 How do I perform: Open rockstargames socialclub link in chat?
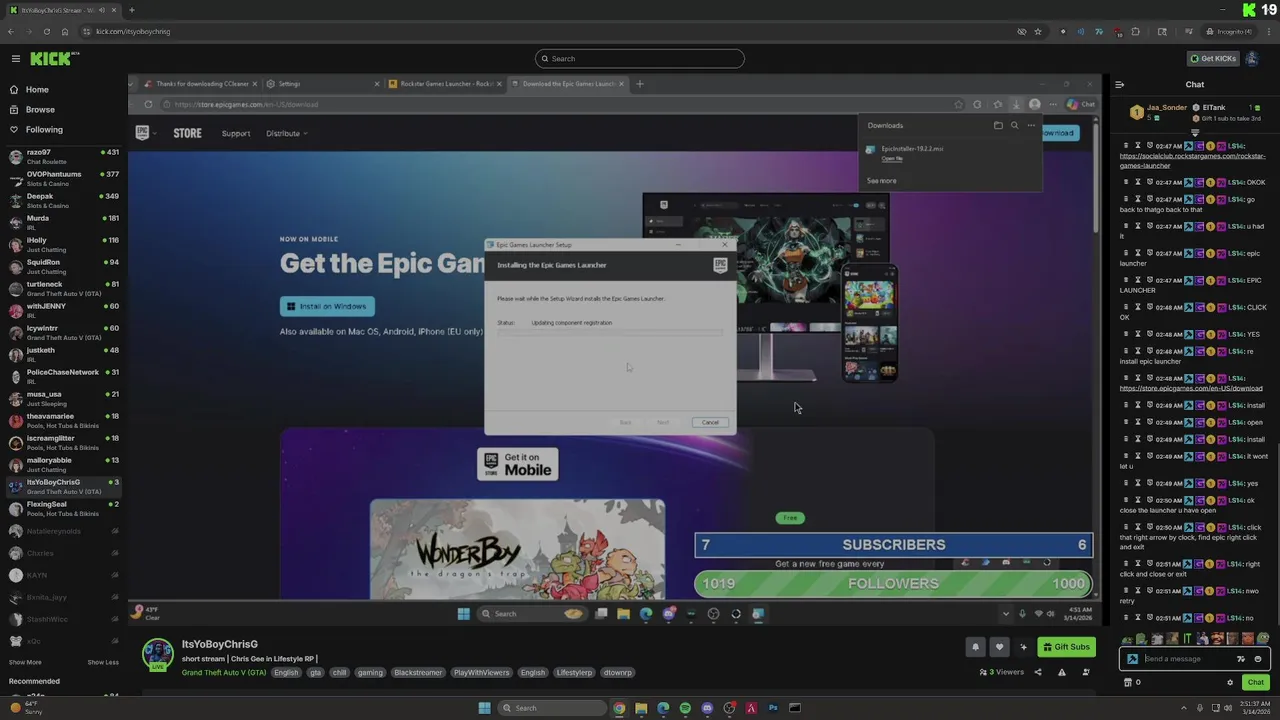coord(1192,160)
